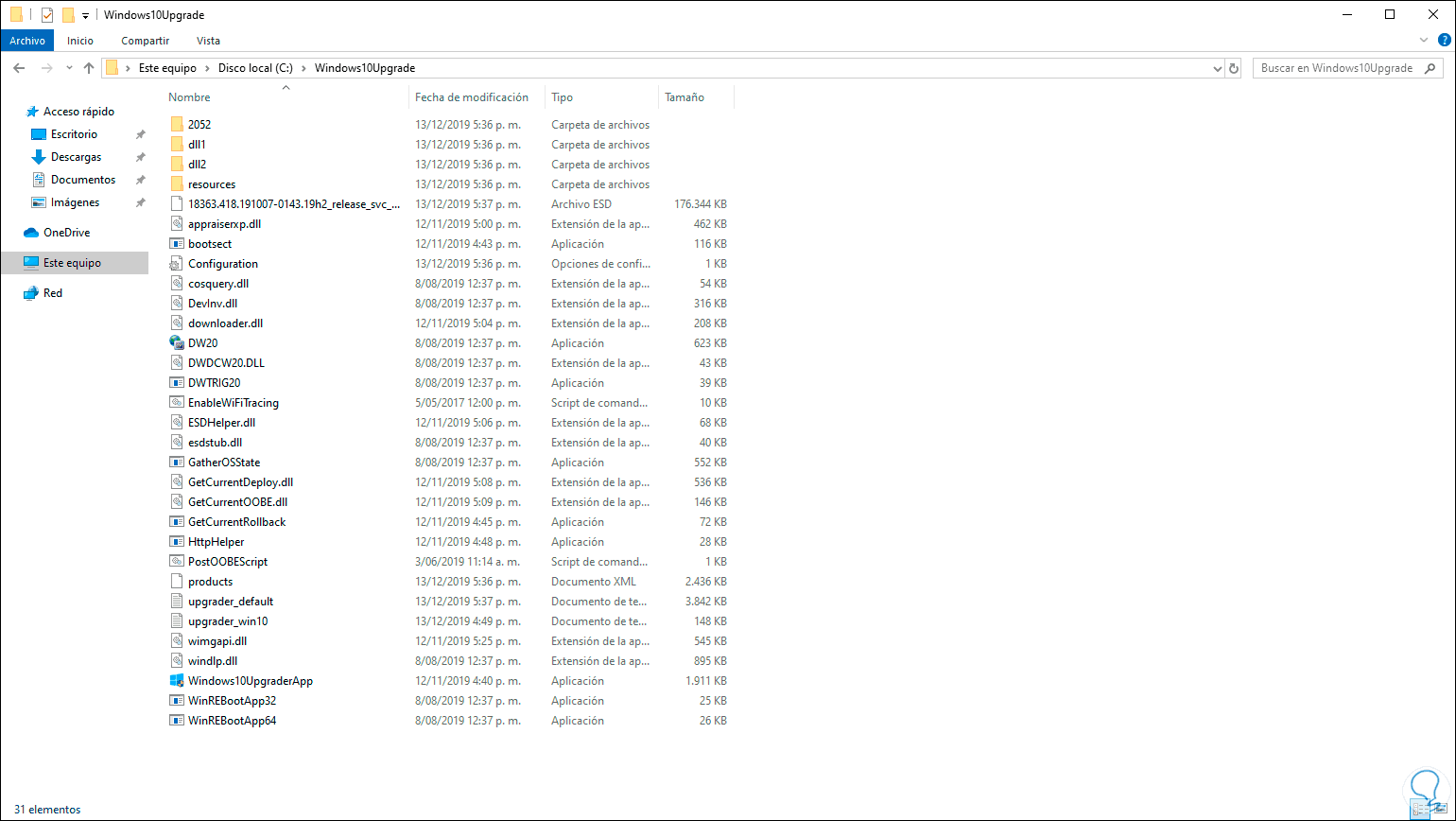Open Documentos in the navigation pane
The width and height of the screenshot is (1456, 821).
[83, 180]
